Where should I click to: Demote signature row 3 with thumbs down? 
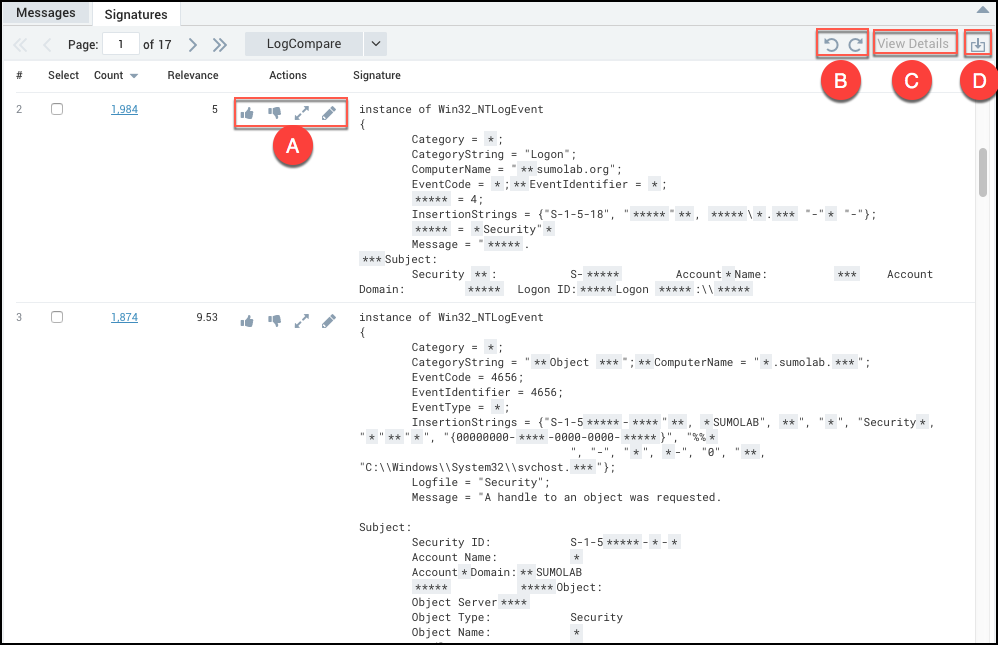tap(274, 321)
